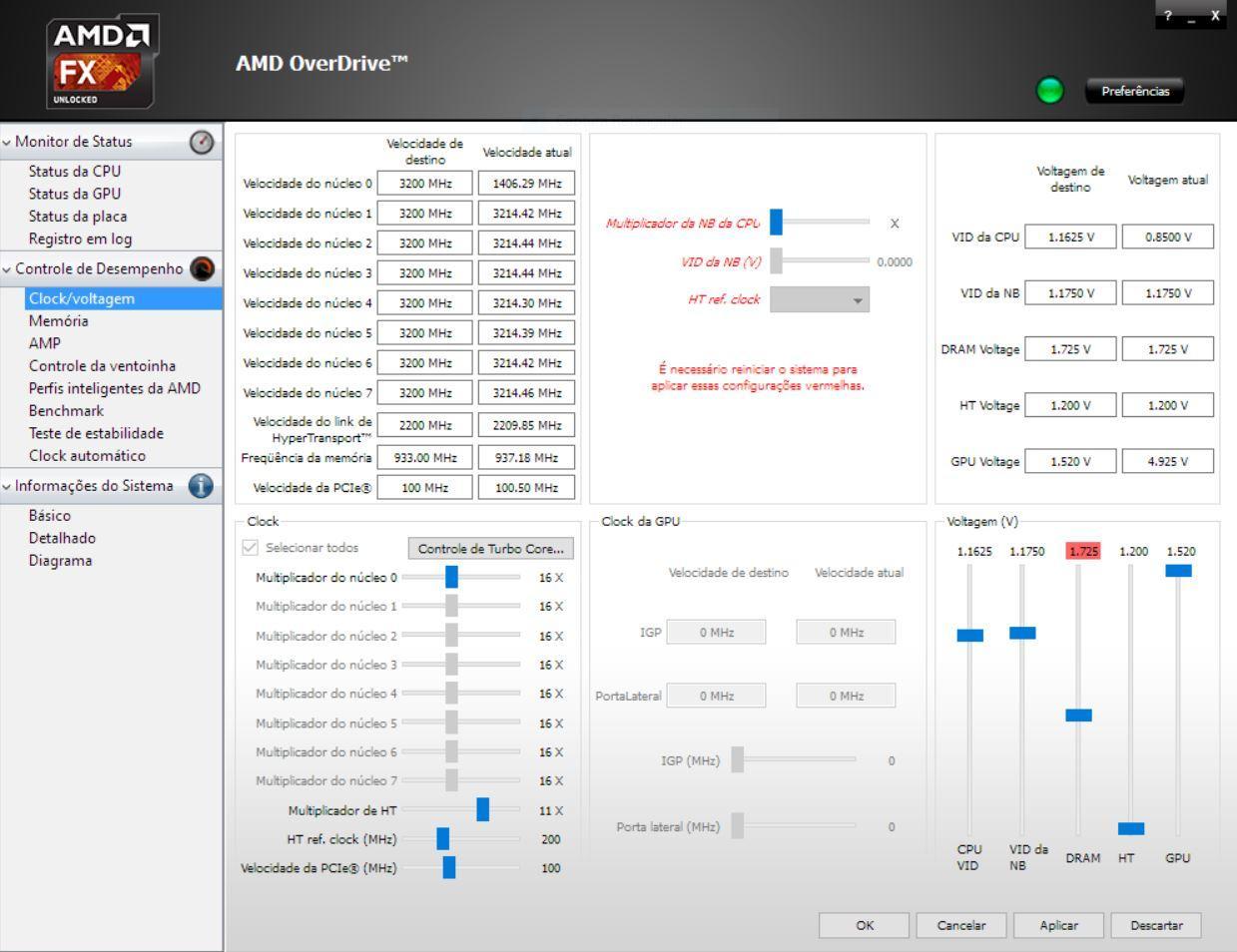Collapse the Monitor de Status section

[7, 142]
